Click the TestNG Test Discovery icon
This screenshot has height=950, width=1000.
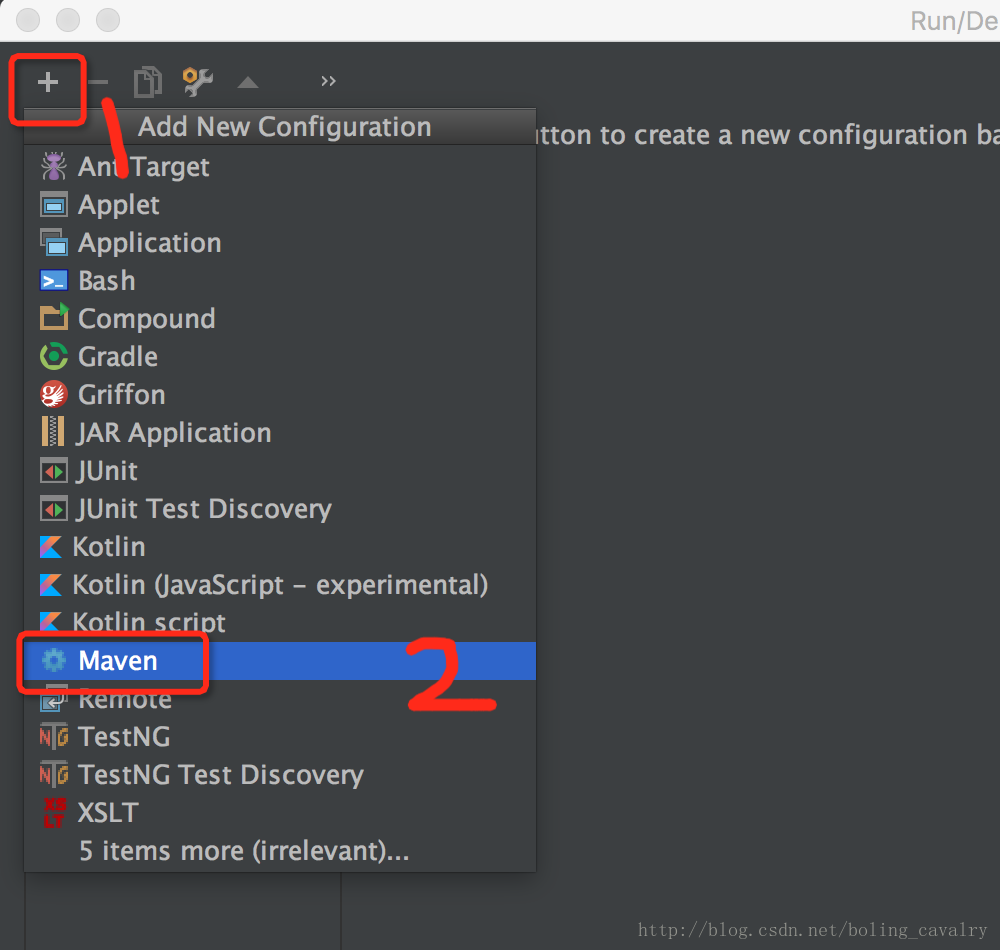point(54,775)
